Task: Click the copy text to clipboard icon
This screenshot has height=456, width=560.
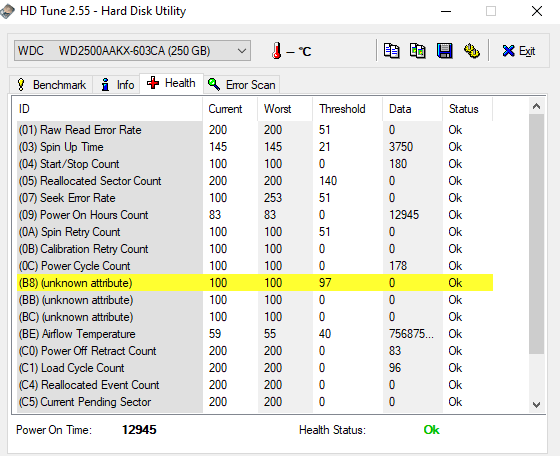Action: [x=391, y=51]
